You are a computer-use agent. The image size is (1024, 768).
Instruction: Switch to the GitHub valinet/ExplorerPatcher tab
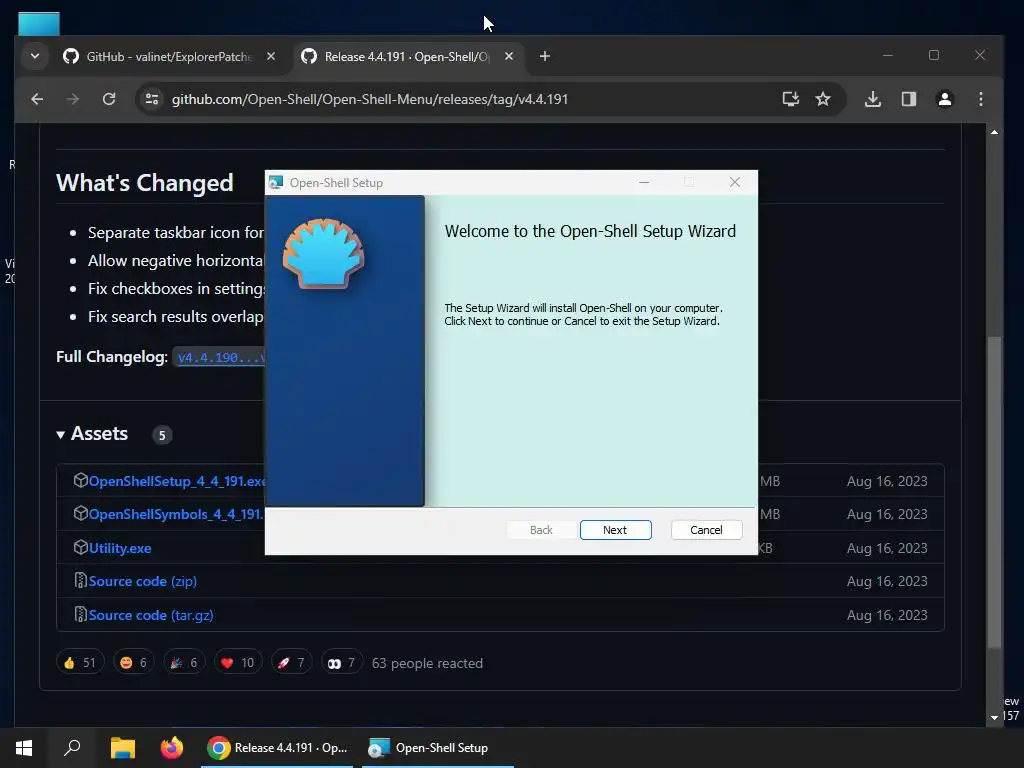[x=168, y=57]
